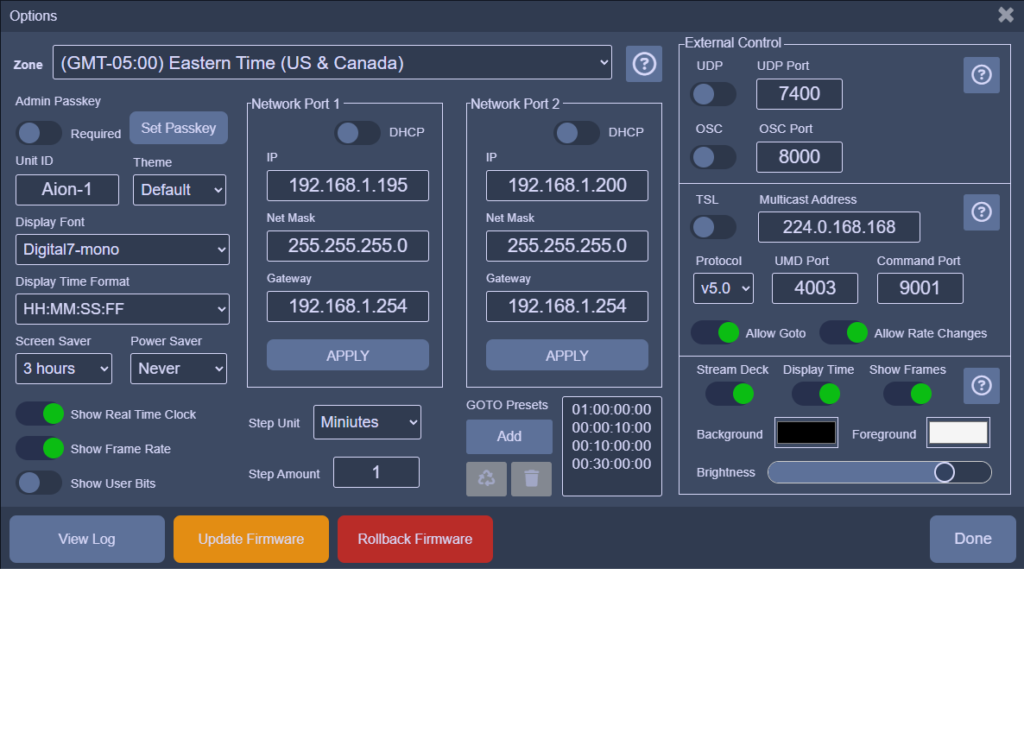Screen dimensions: 1024x739
Task: Open help icon in Stream Deck section
Action: coord(981,385)
